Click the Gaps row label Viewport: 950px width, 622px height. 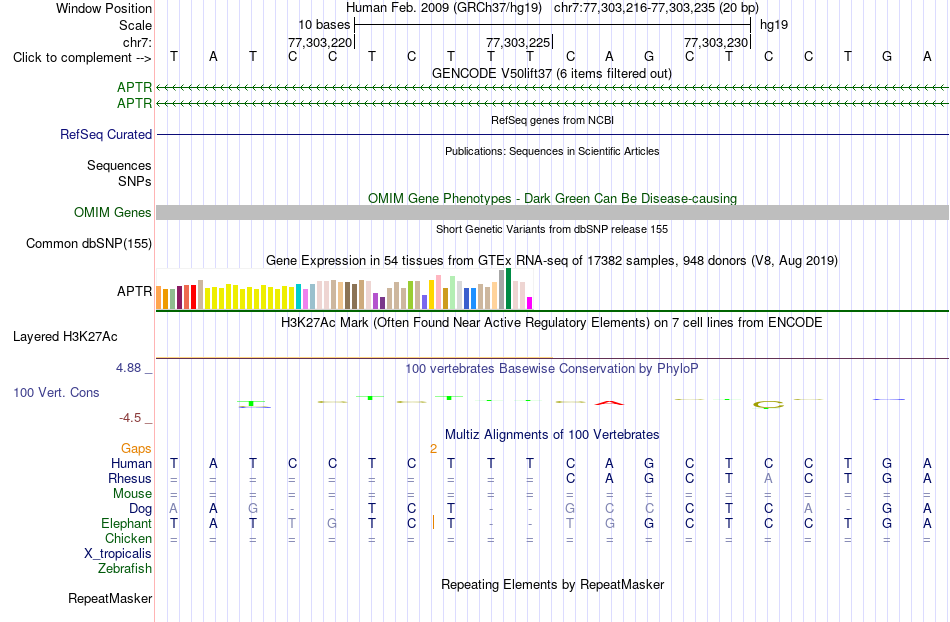(136, 449)
